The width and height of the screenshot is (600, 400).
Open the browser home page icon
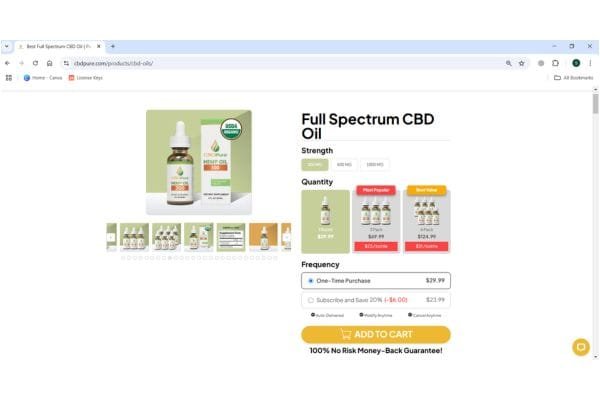49,63
